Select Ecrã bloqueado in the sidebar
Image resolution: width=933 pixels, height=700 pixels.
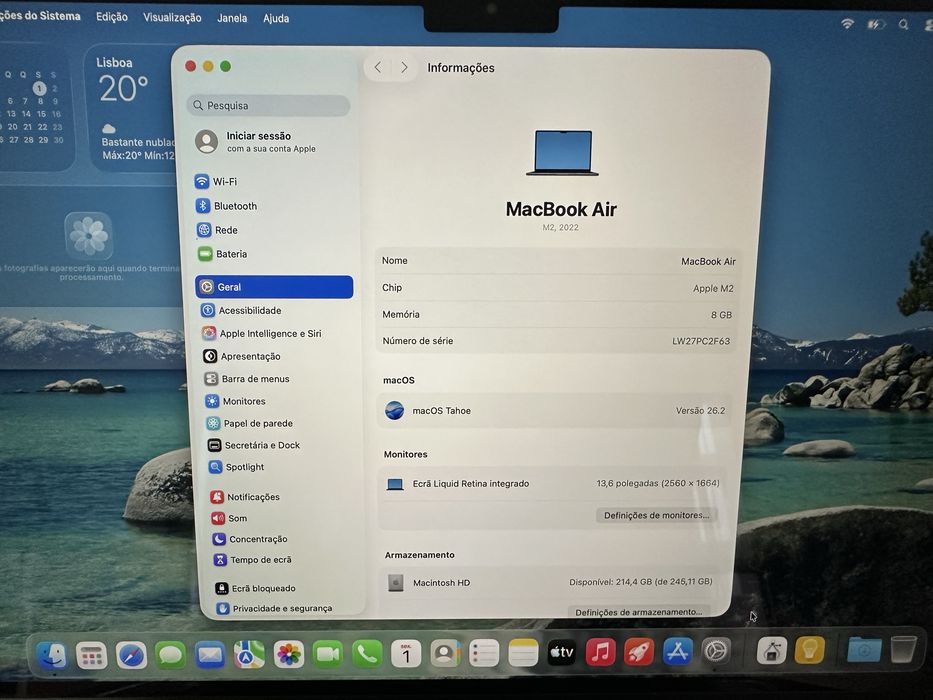tap(256, 588)
